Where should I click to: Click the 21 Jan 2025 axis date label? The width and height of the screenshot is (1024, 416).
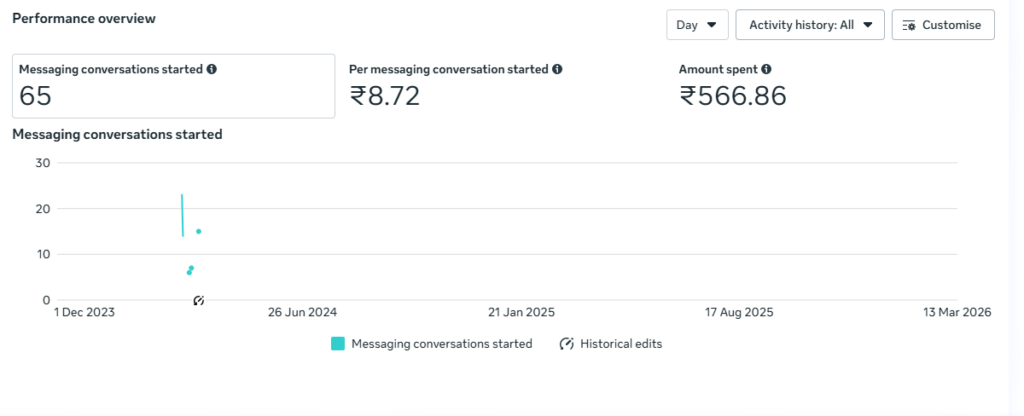[x=521, y=313]
